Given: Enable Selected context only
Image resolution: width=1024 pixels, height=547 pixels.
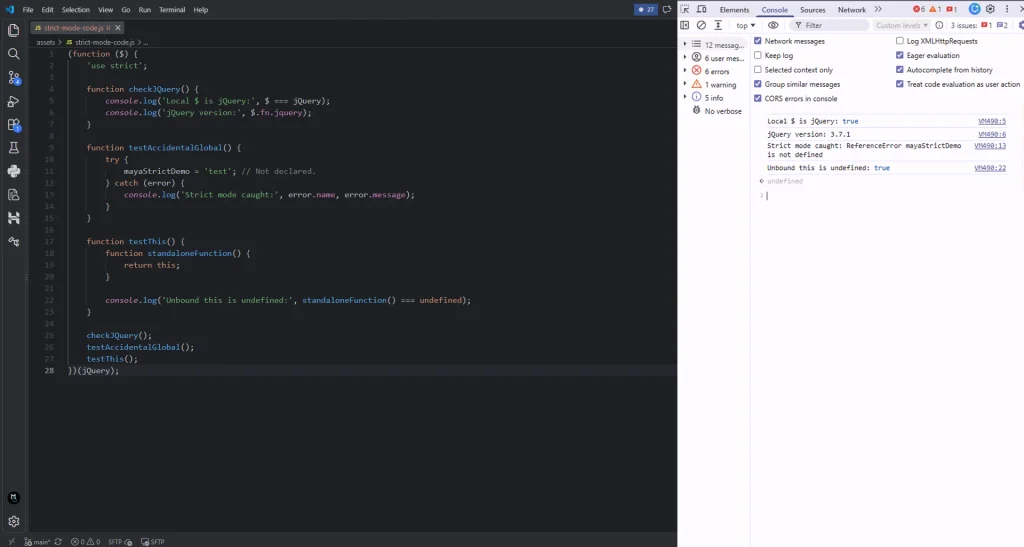Looking at the screenshot, I should [758, 69].
